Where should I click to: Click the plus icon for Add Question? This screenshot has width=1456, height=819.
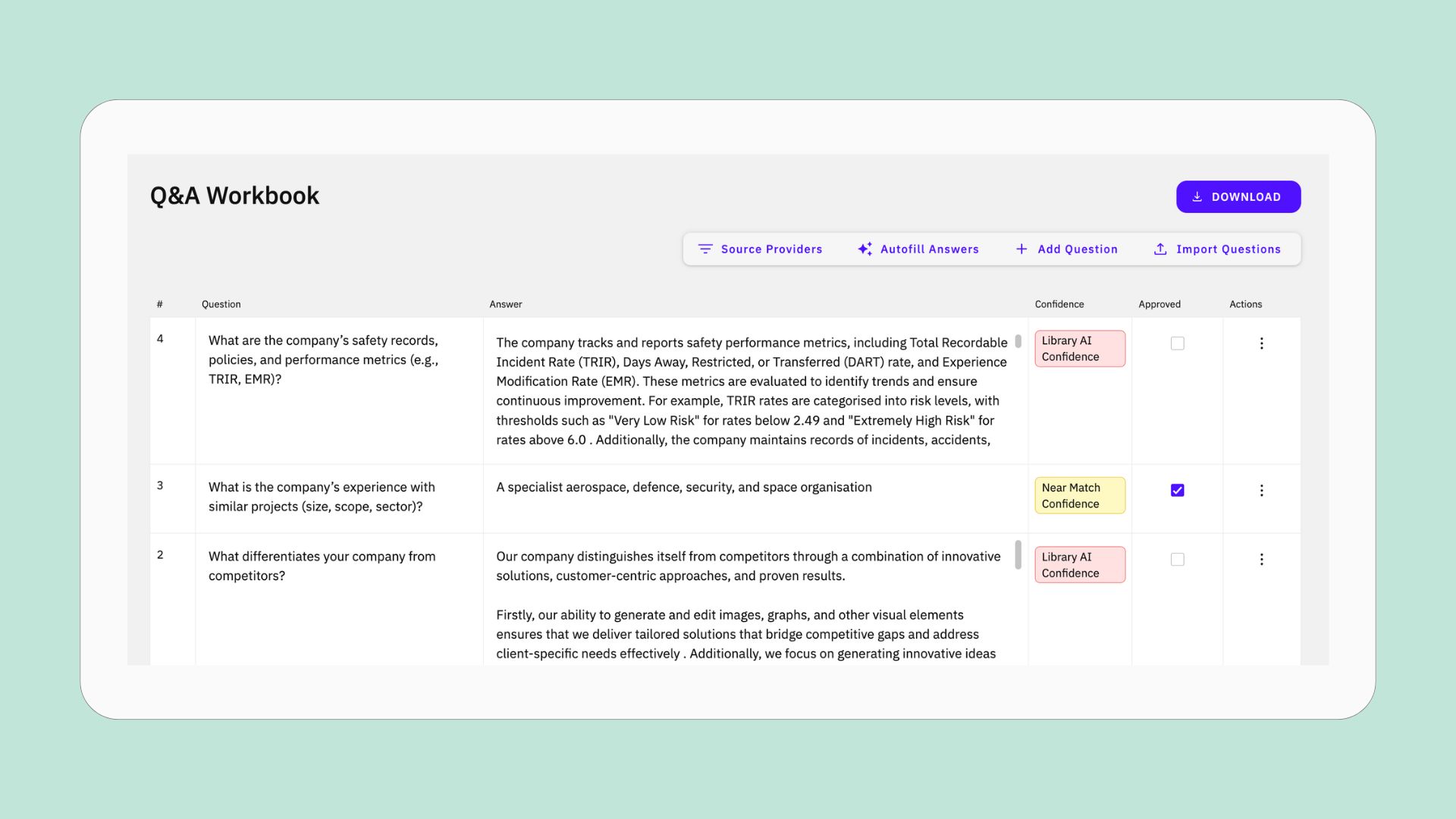1021,249
